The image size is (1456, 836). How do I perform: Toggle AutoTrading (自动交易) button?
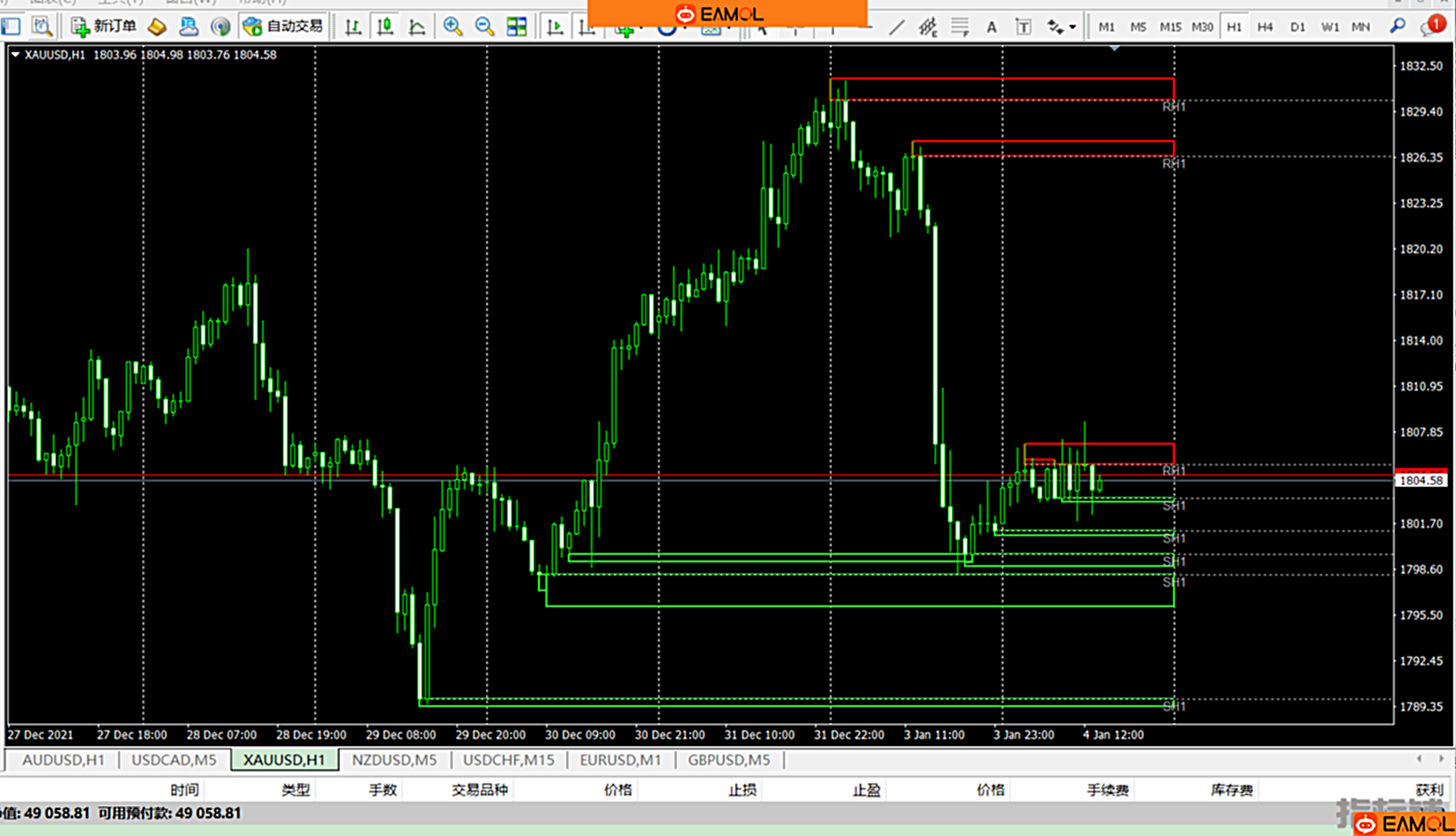pos(283,26)
